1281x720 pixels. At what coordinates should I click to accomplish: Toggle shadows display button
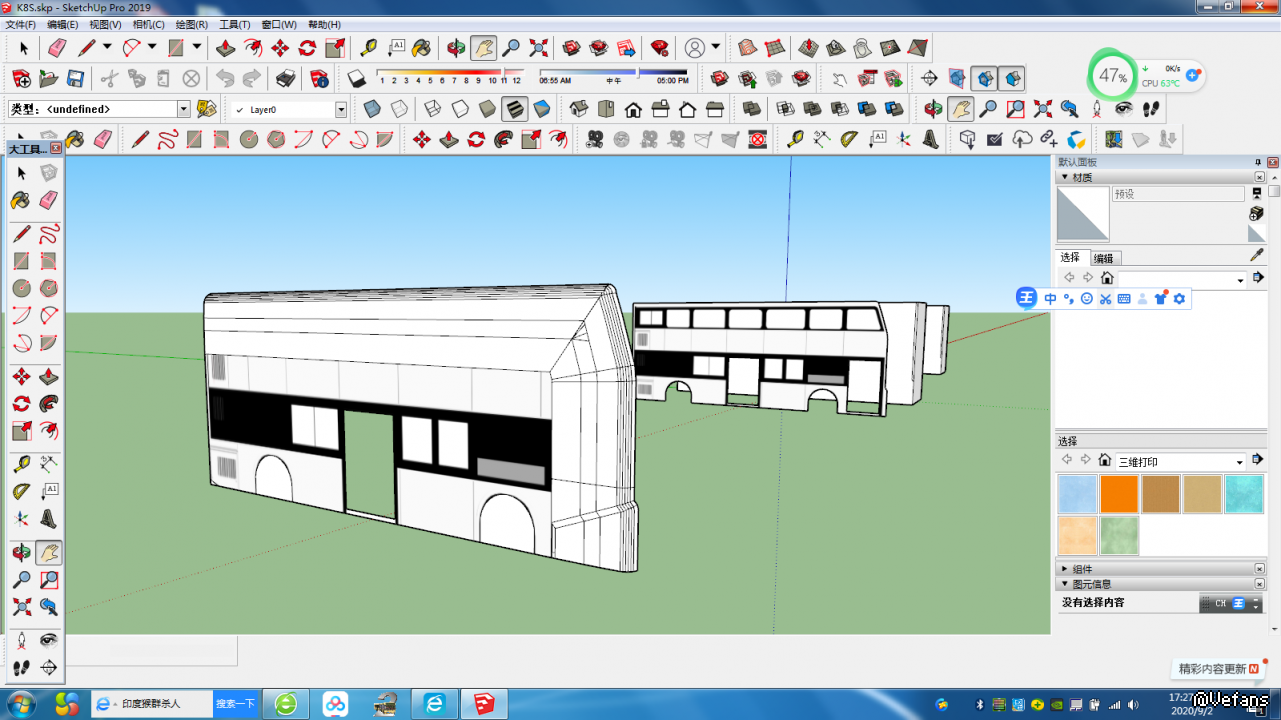tap(357, 78)
